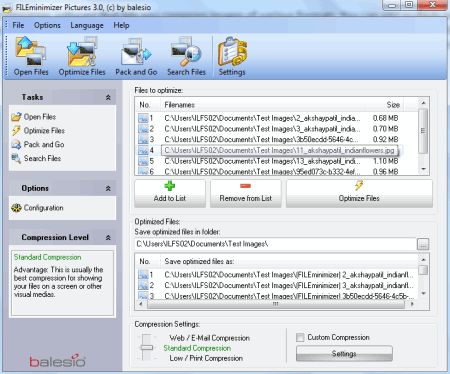Launch Pack and Go from the toolbar

click(136, 56)
